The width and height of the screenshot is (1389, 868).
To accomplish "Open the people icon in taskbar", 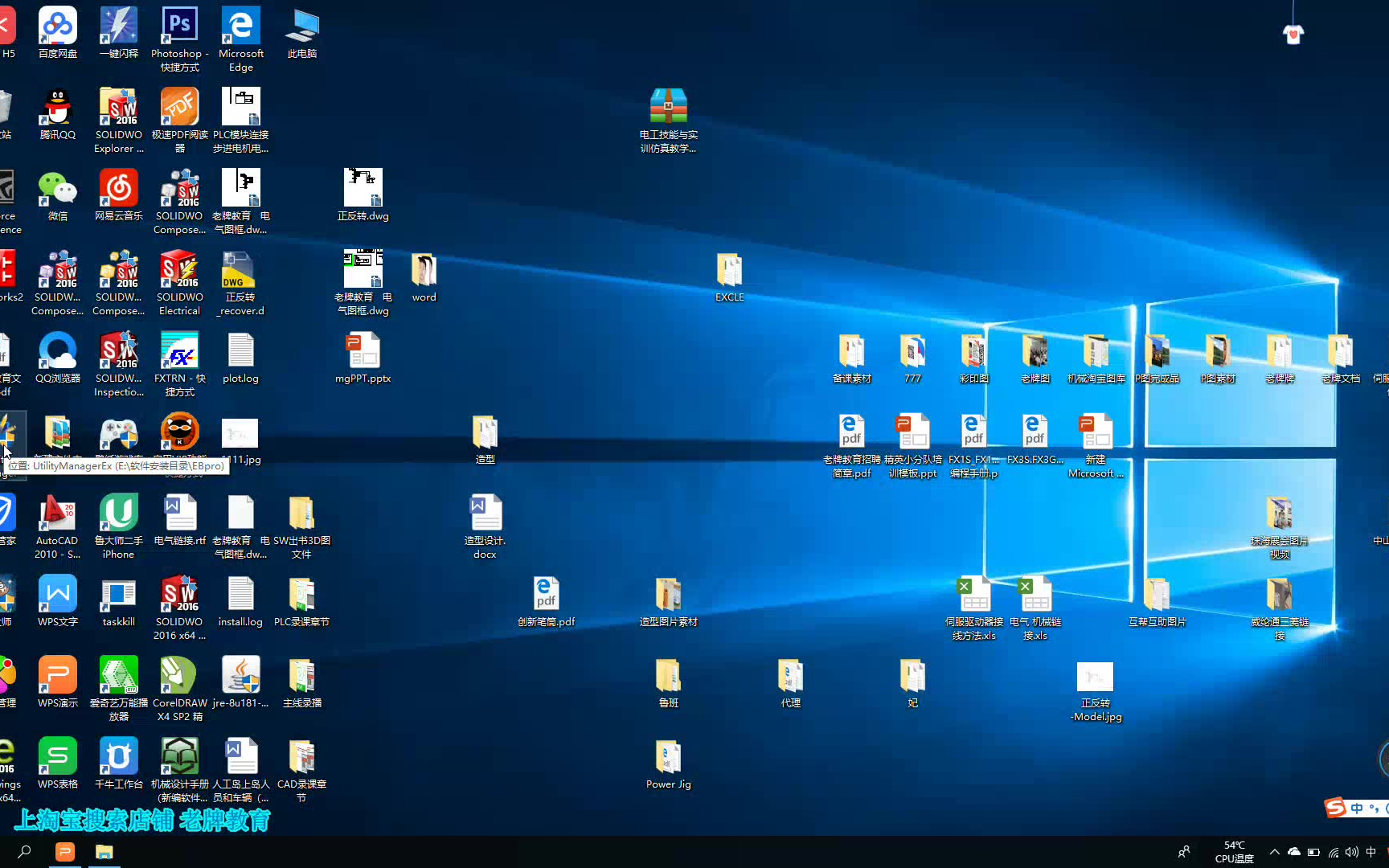I will click(1184, 852).
